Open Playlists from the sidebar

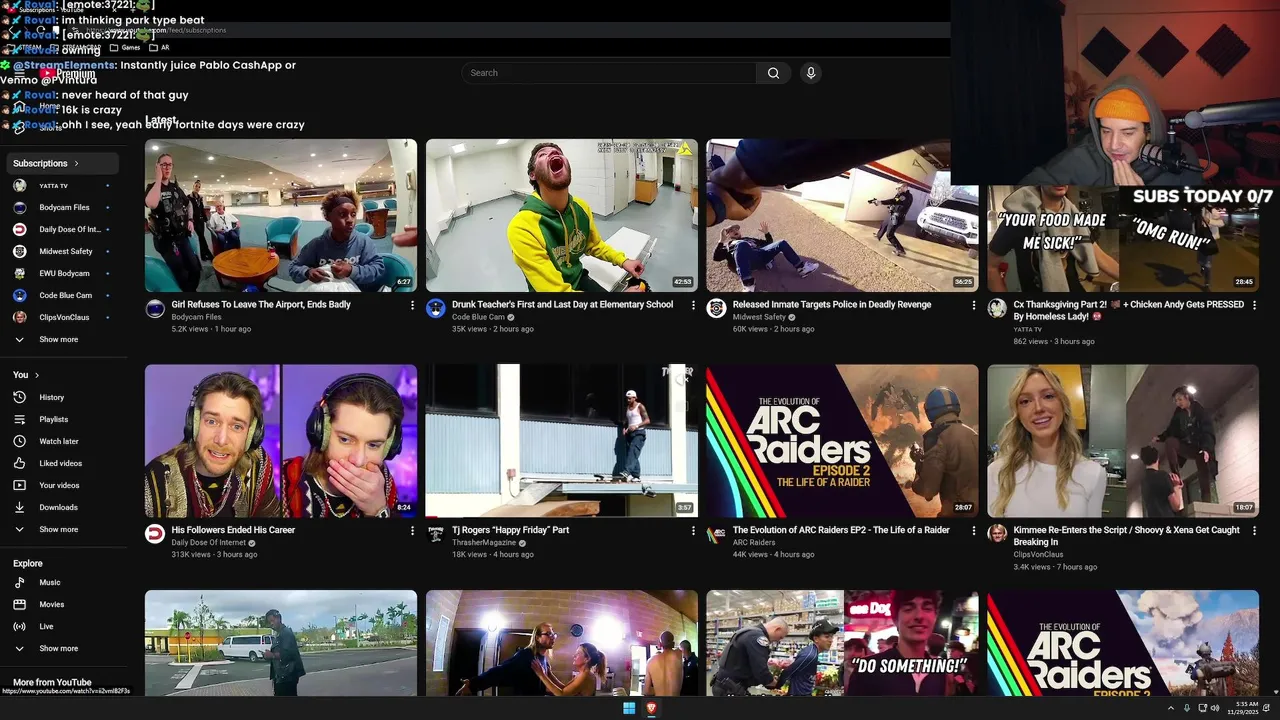pyautogui.click(x=64, y=419)
